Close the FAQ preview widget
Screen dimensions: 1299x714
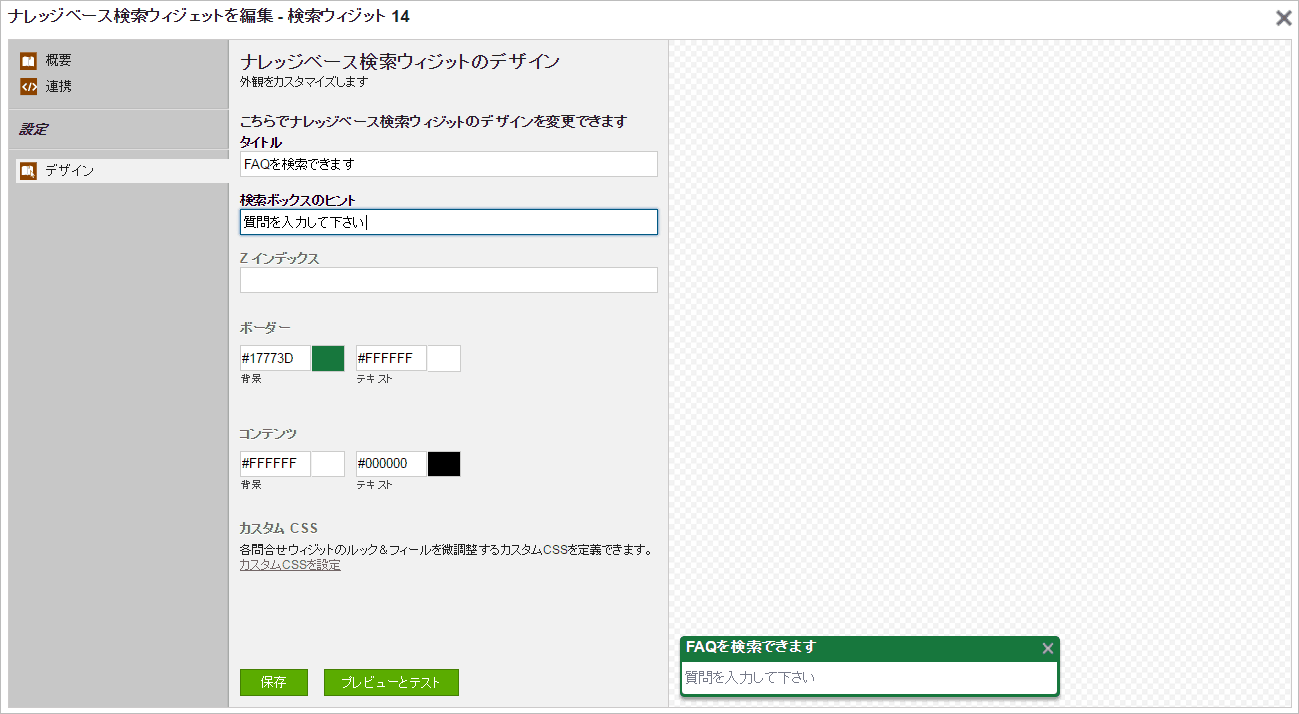click(x=1047, y=648)
